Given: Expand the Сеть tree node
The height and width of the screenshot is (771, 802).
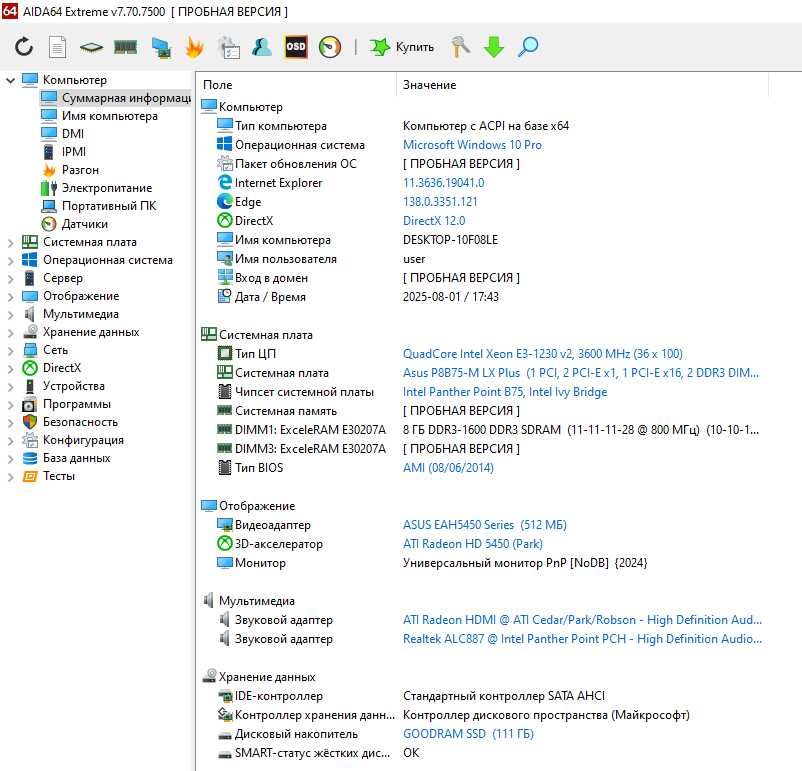Looking at the screenshot, I should click(x=10, y=350).
